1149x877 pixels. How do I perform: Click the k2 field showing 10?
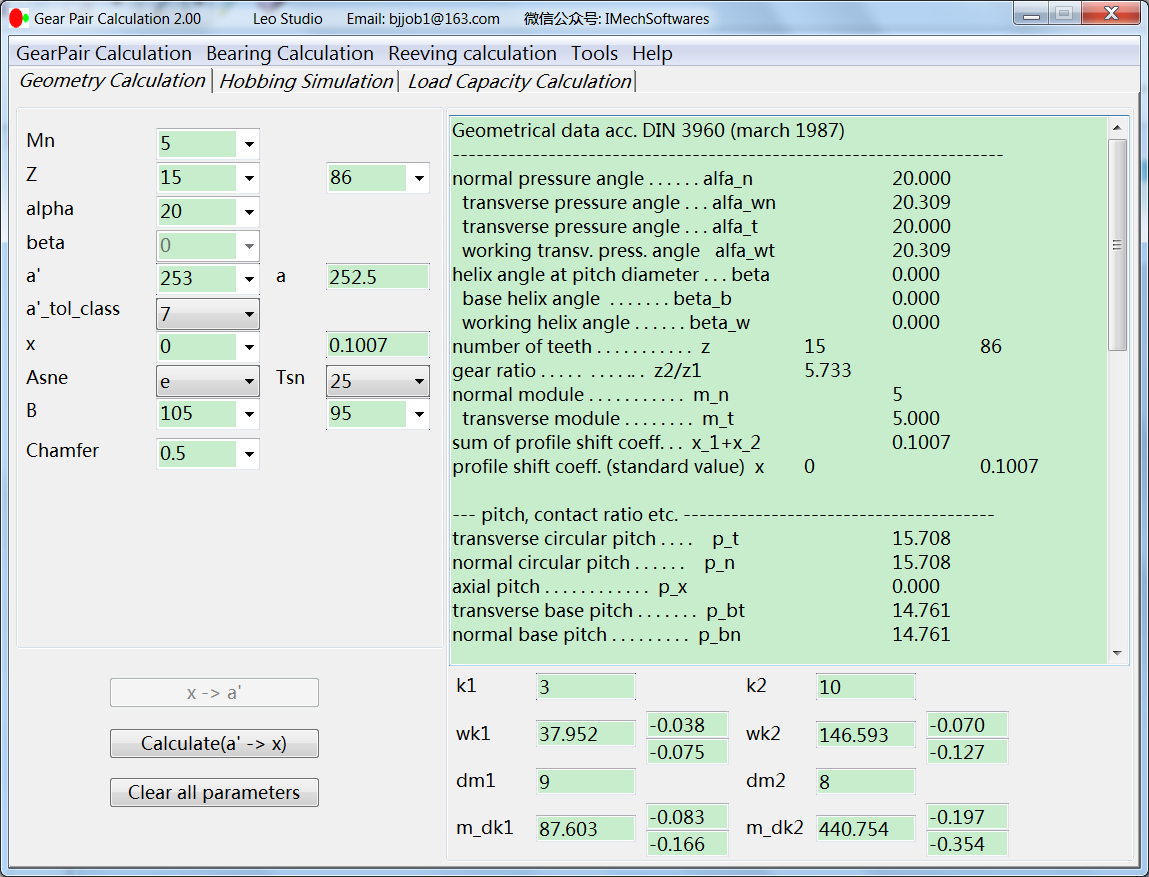tap(865, 687)
